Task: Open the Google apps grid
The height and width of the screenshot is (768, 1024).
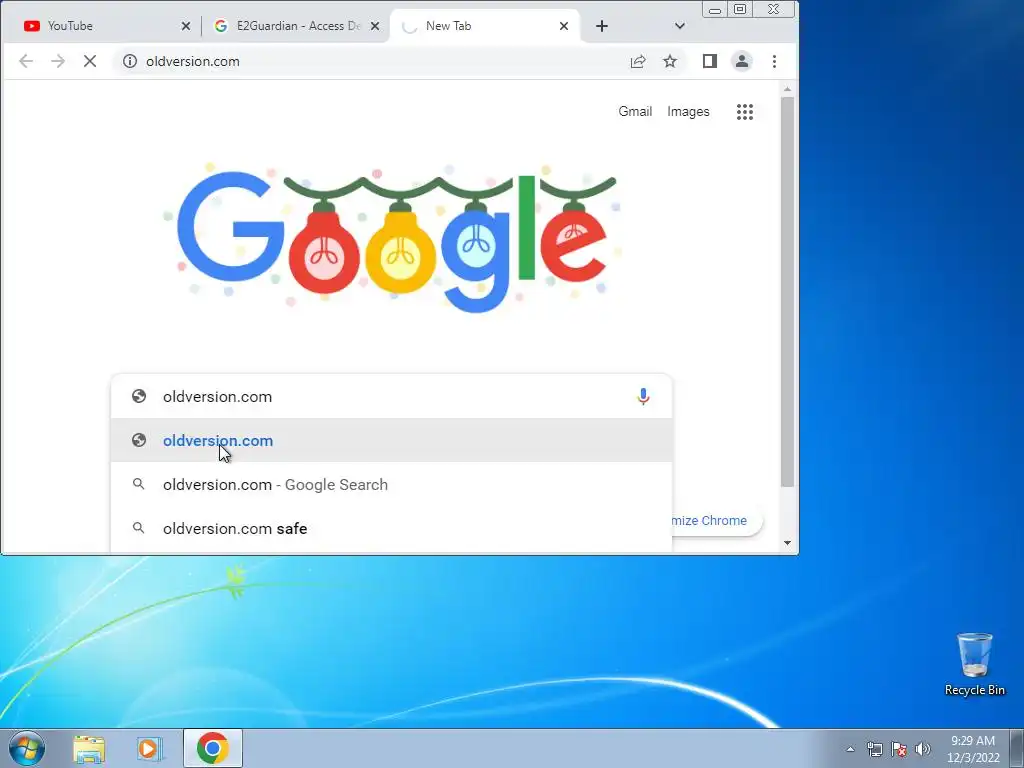Action: coord(744,112)
